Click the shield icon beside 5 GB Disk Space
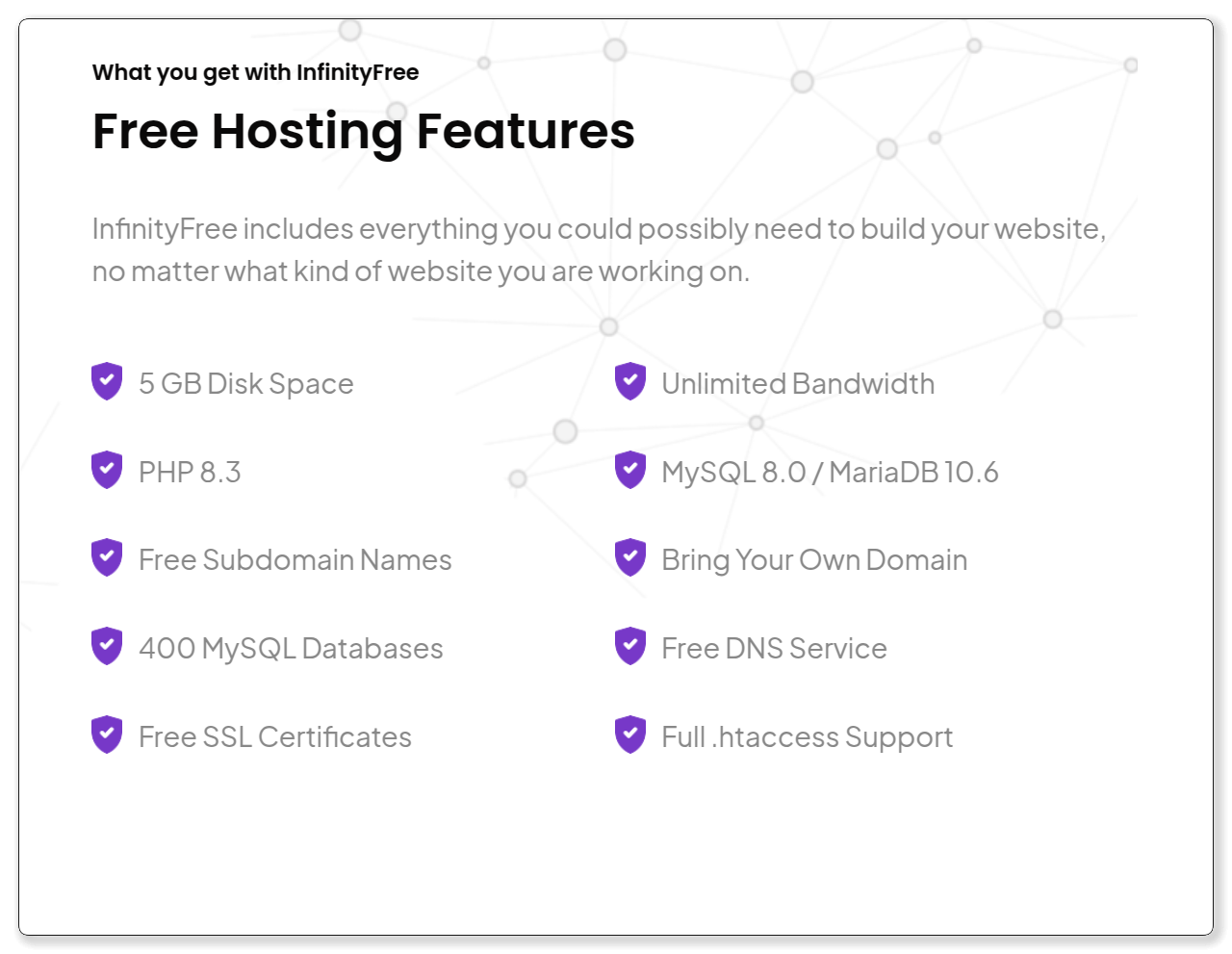The width and height of the screenshot is (1232, 954). click(107, 381)
